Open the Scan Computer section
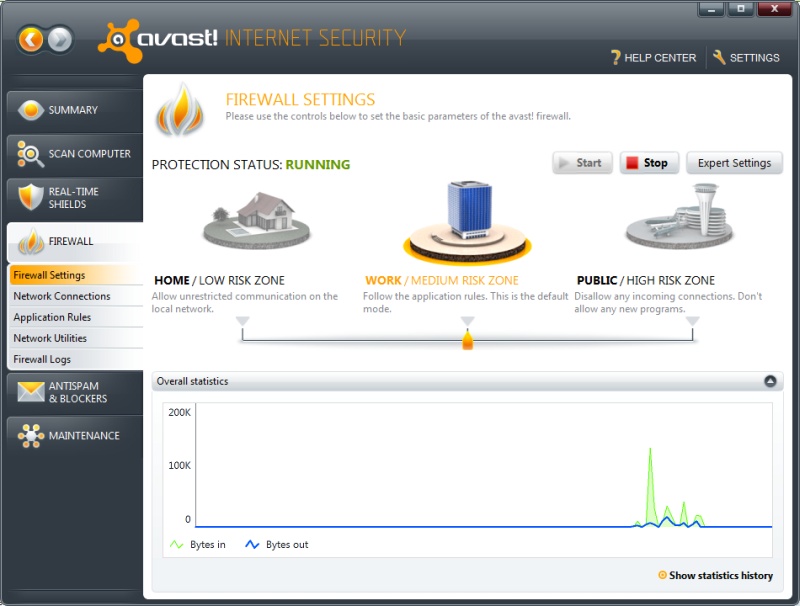The width and height of the screenshot is (800, 606). click(x=75, y=154)
